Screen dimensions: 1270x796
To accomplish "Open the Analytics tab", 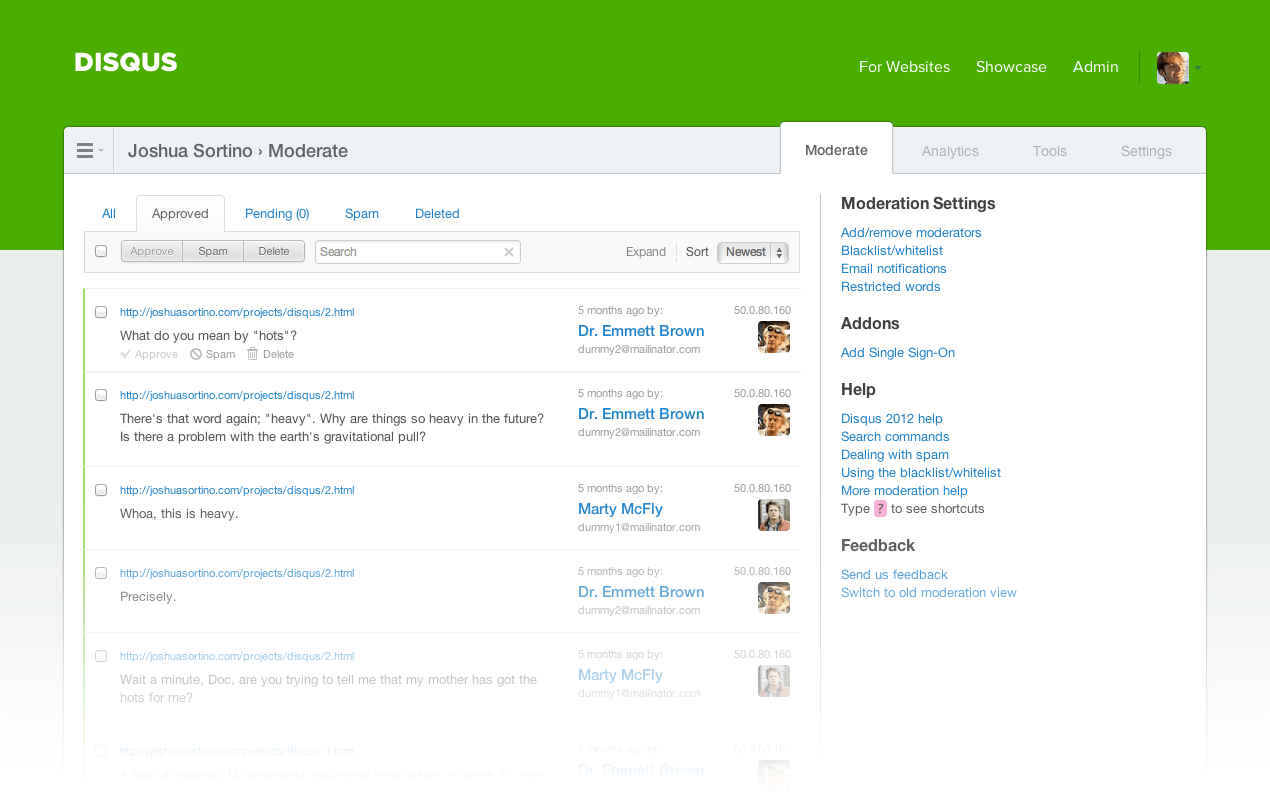I will coord(950,151).
